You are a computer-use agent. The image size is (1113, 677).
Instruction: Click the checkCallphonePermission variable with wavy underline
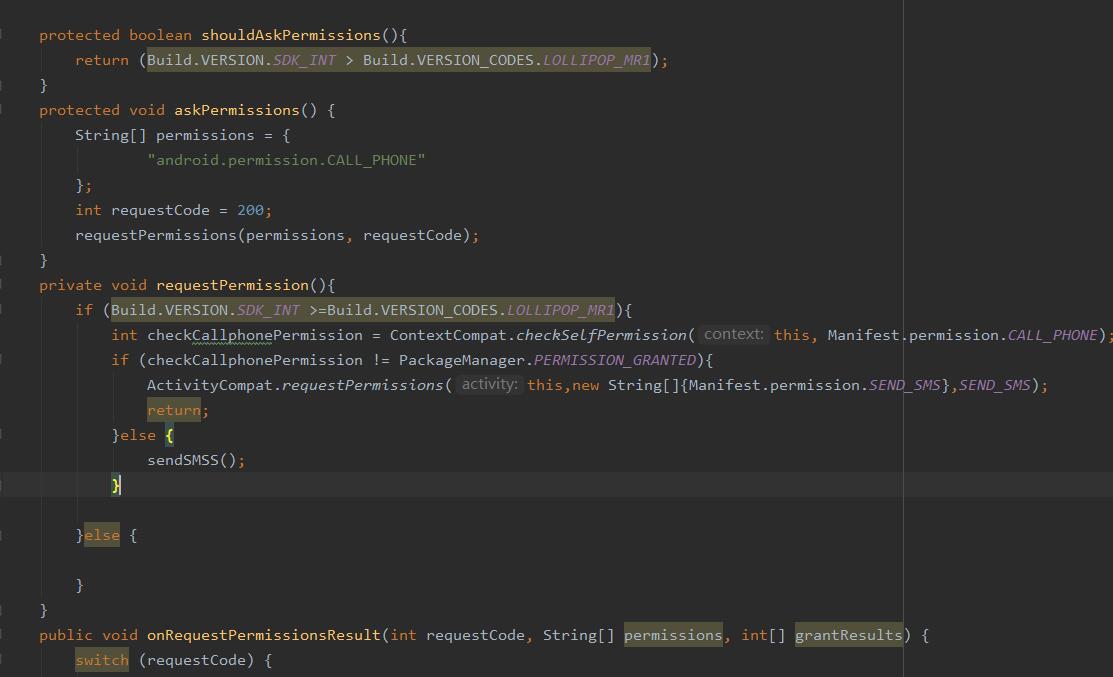255,335
